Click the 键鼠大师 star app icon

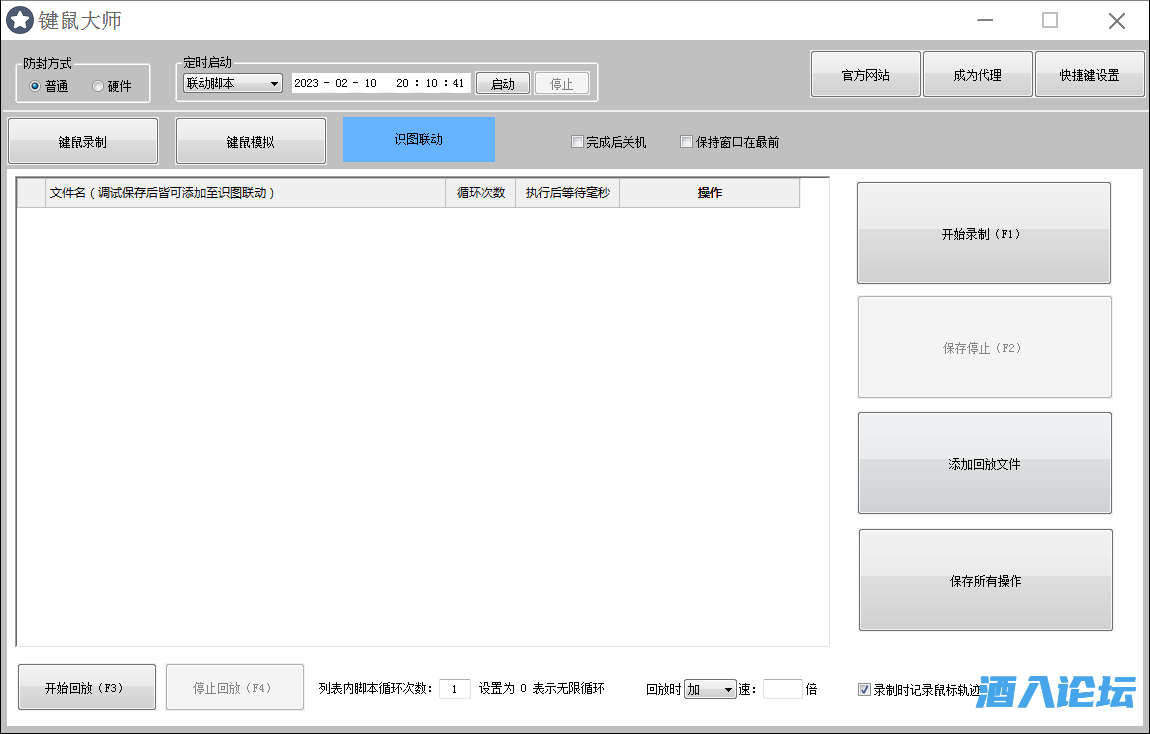click(20, 20)
